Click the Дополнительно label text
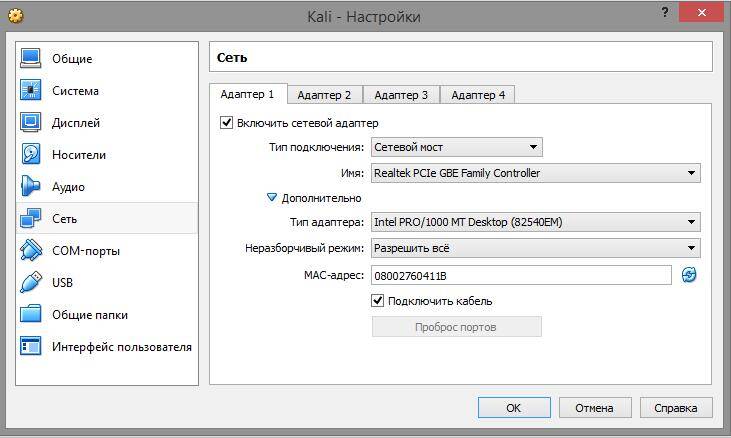Screen dimensions: 731x438 pos(322,198)
